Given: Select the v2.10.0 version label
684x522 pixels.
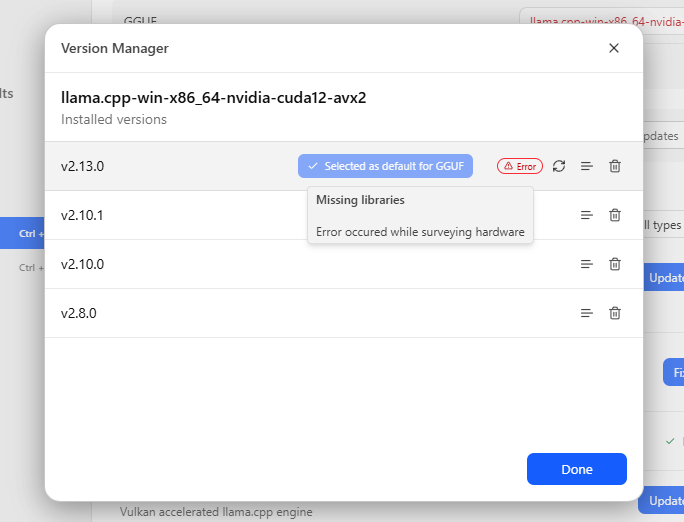Looking at the screenshot, I should 82,264.
